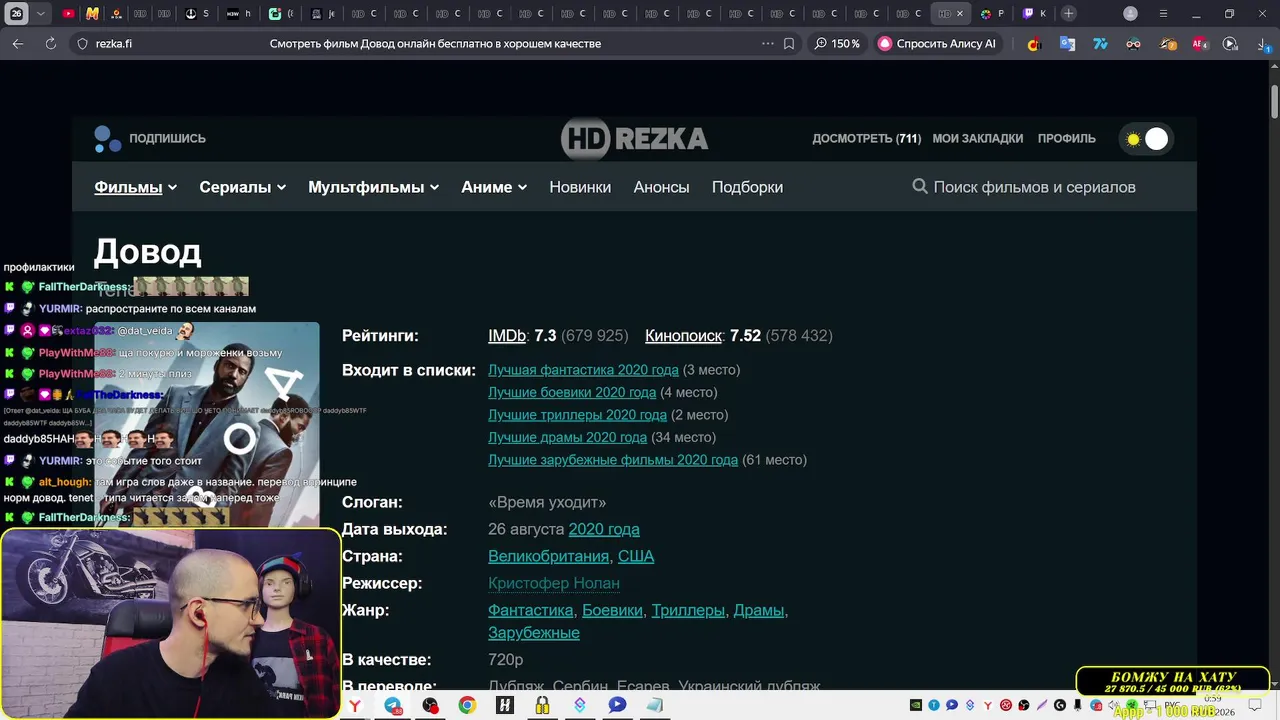The image size is (1280, 720).
Task: Click the 2020 года release year link
Action: click(x=604, y=529)
